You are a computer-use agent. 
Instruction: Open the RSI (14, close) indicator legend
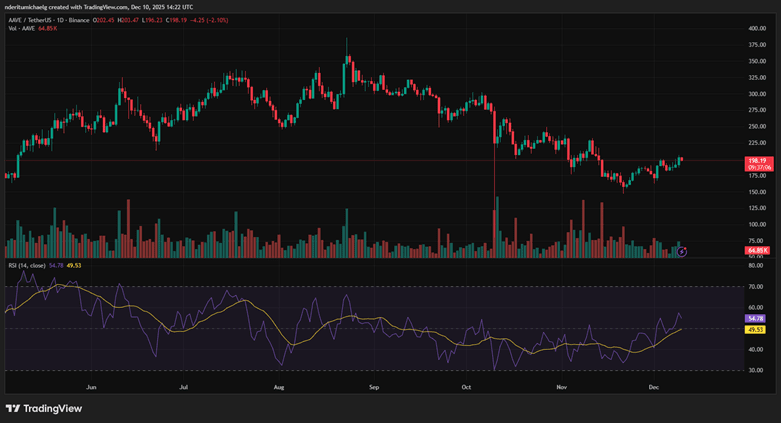click(27, 266)
